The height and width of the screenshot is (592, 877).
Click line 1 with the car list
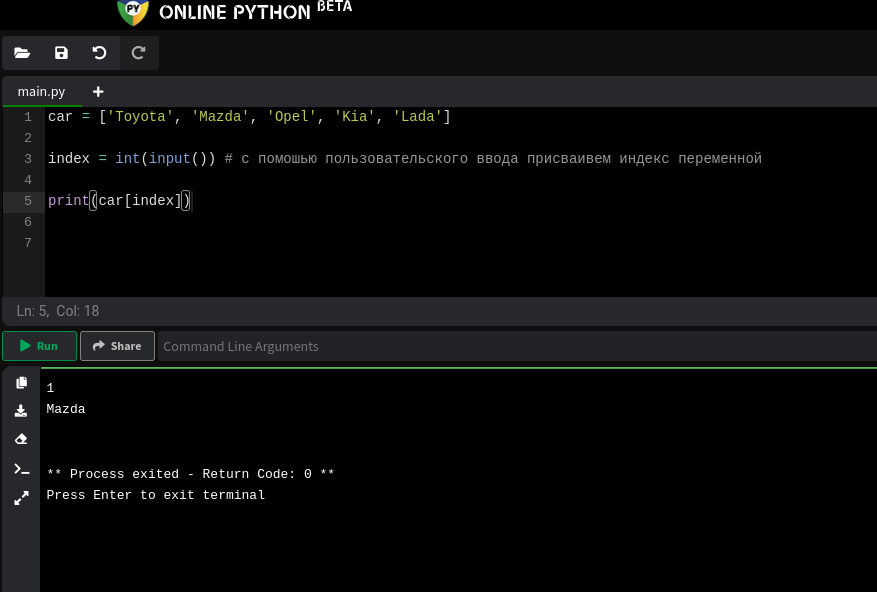point(249,116)
